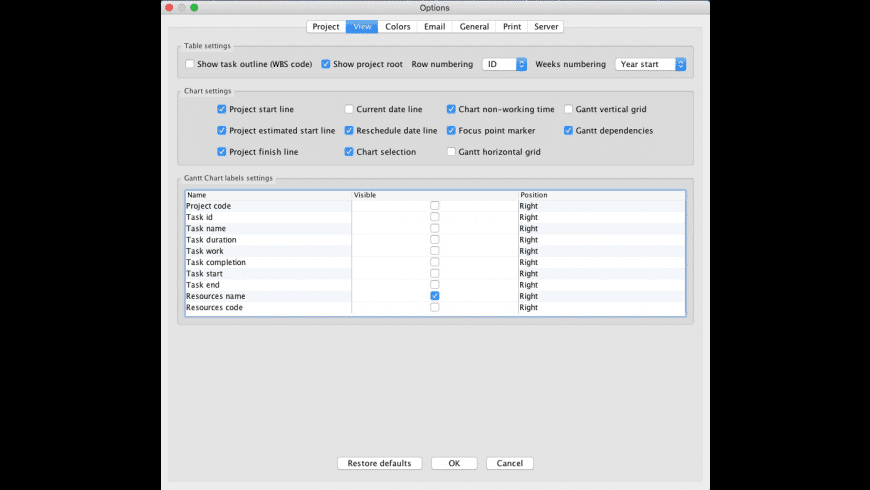The width and height of the screenshot is (870, 490).
Task: Switch to the Print tab
Action: click(x=512, y=27)
